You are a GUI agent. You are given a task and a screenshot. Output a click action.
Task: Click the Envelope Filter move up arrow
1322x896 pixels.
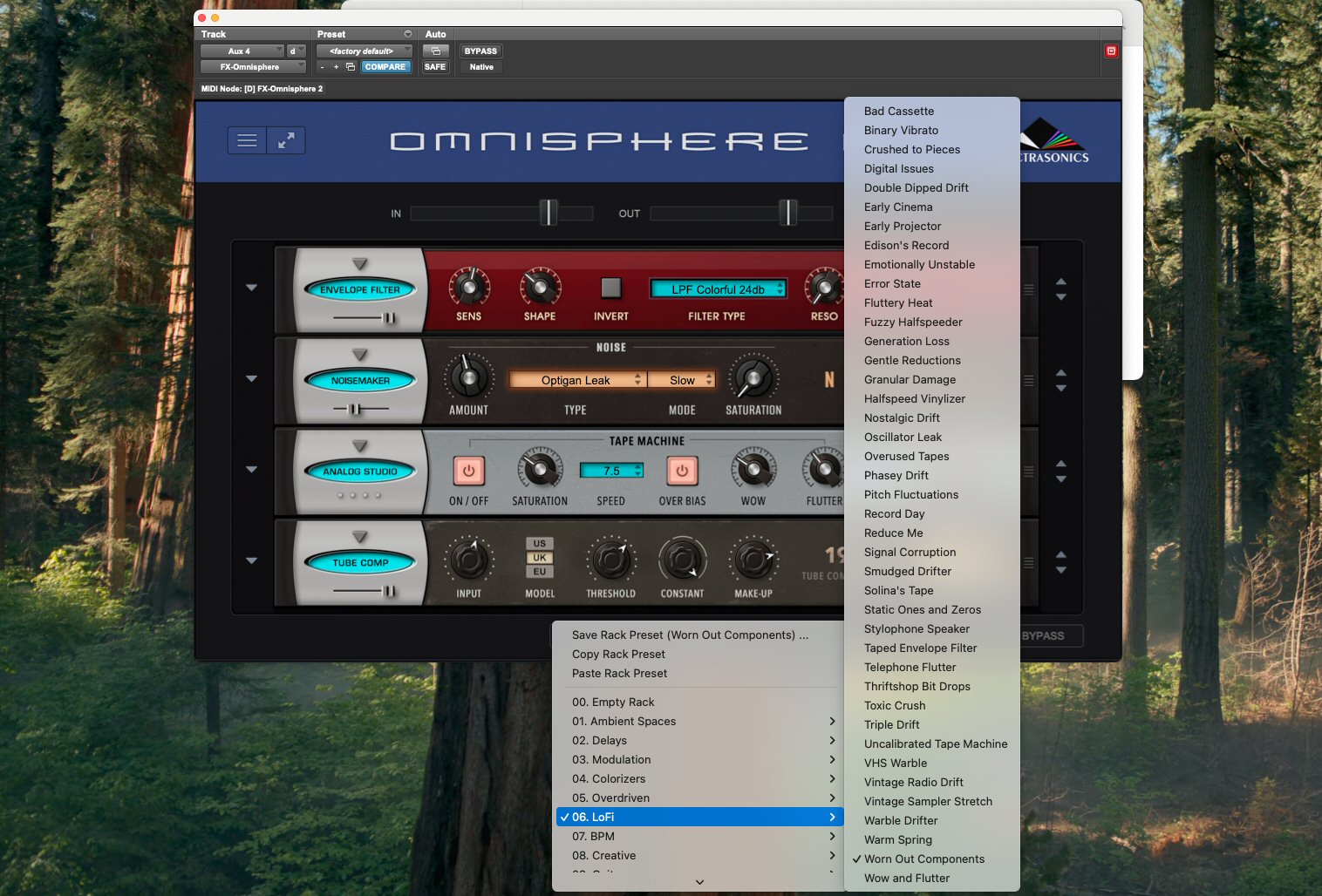point(1061,282)
